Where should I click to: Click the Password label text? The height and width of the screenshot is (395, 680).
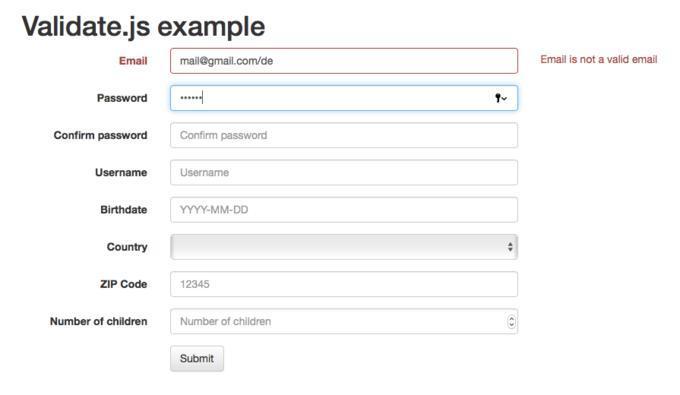coord(122,98)
